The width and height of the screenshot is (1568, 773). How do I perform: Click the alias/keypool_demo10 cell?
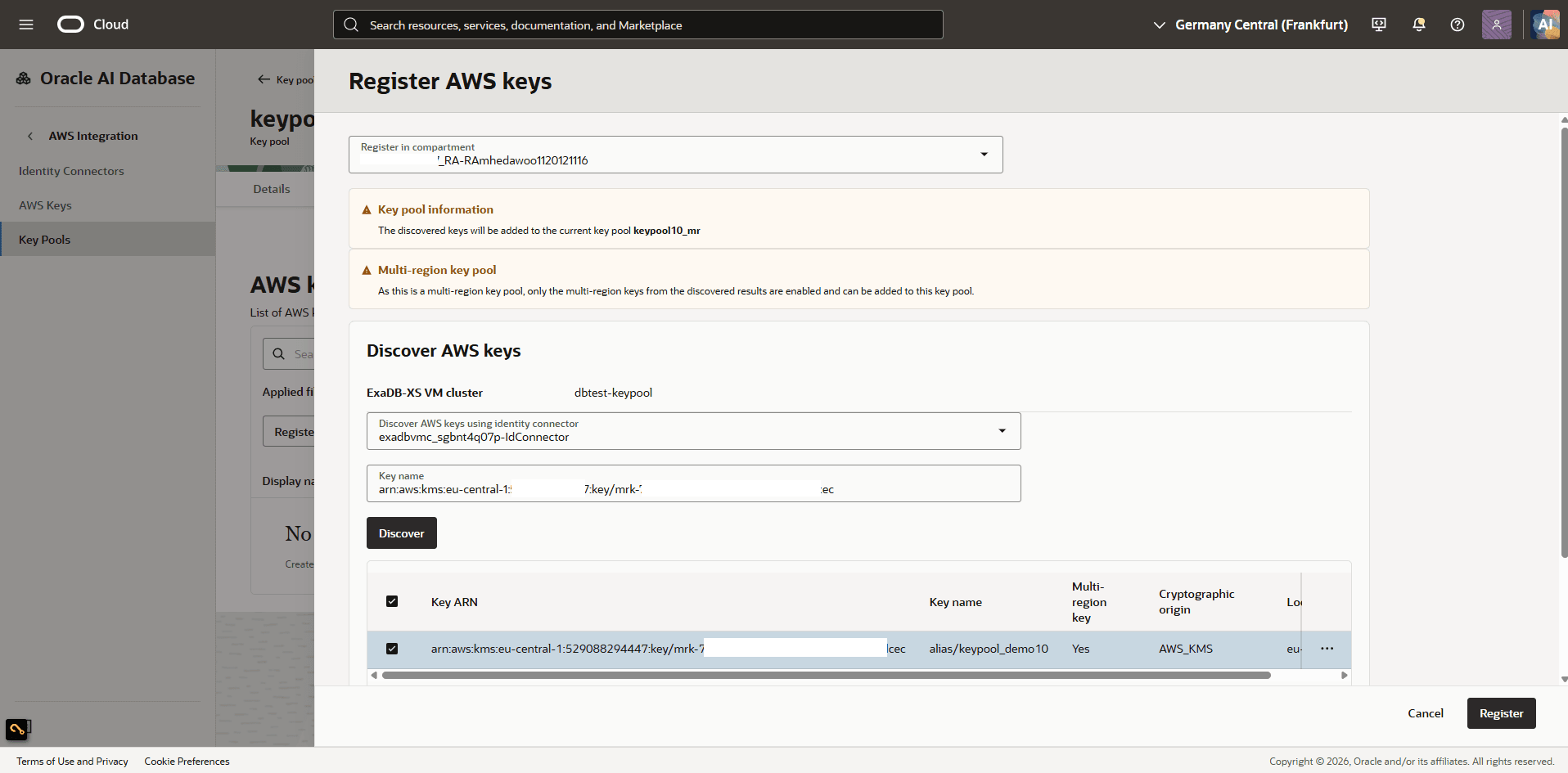pyautogui.click(x=989, y=649)
